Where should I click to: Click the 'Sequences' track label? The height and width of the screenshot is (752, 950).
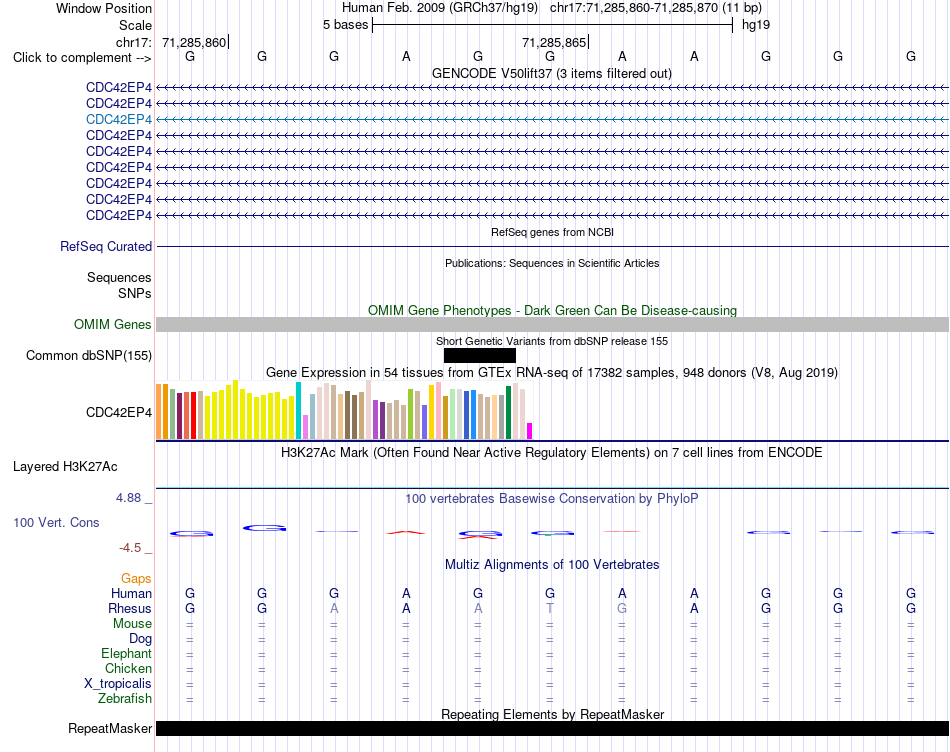(119, 278)
